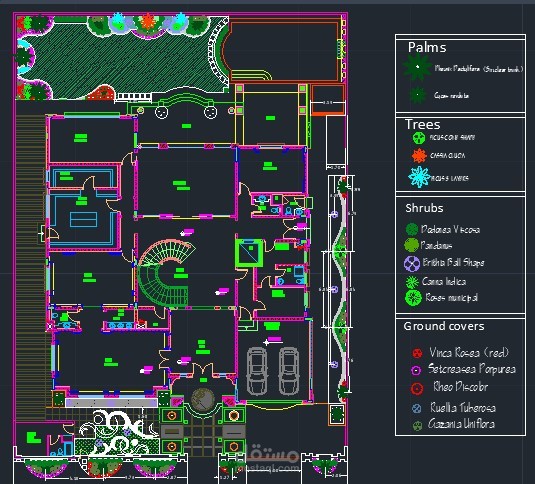Select the Dodonea Viscosa label
Viewport: 535px width, 484px height.
450,229
